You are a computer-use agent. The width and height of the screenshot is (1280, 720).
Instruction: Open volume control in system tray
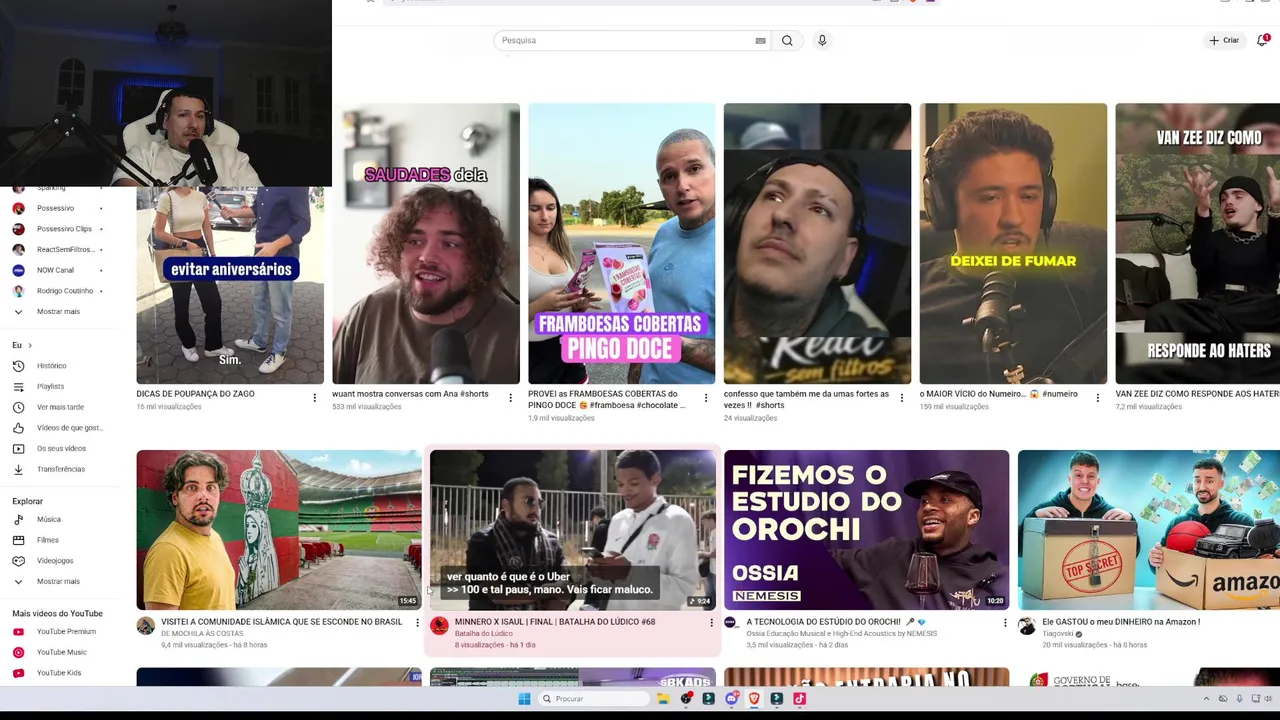(1268, 699)
